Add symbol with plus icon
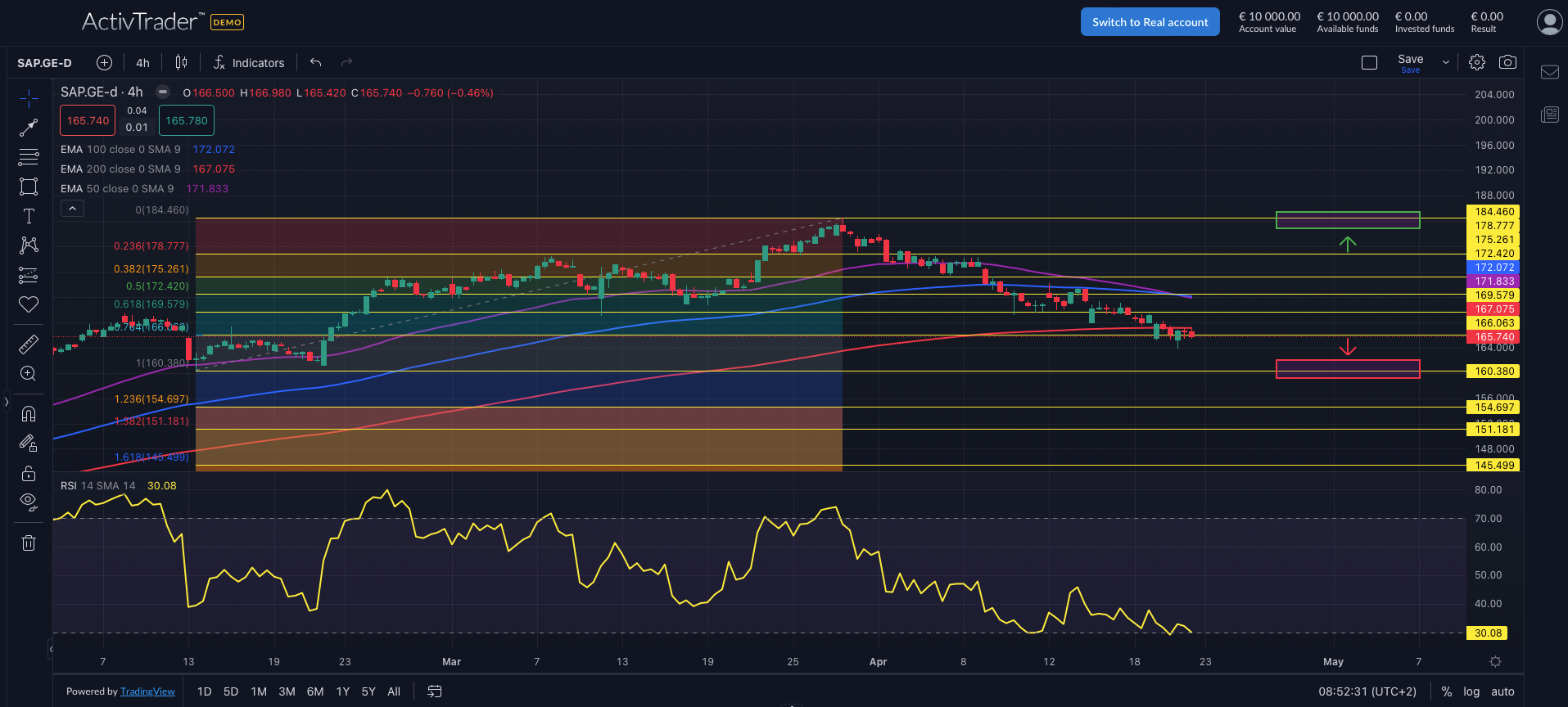The width and height of the screenshot is (1568, 707). pos(104,62)
